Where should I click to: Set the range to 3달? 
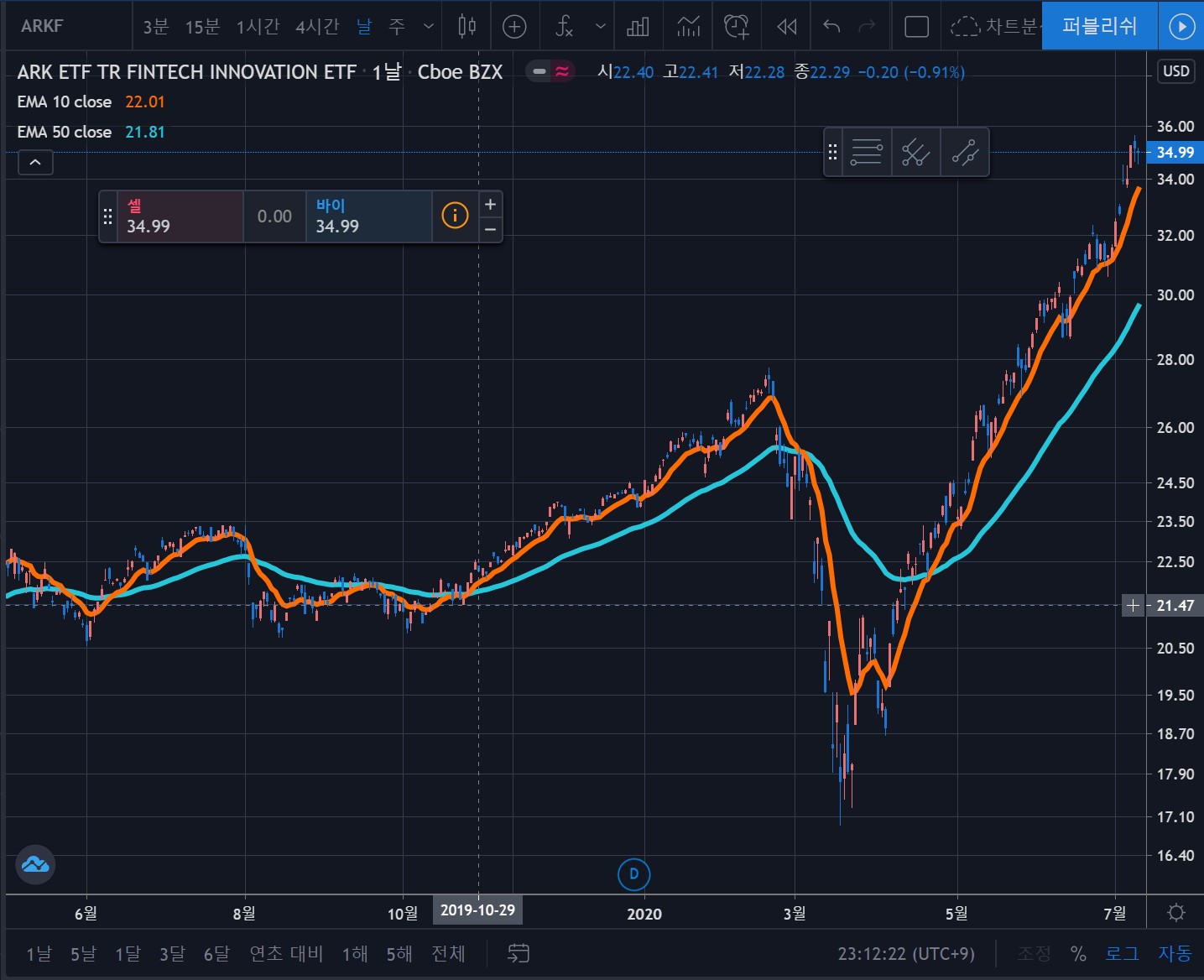coord(172,954)
